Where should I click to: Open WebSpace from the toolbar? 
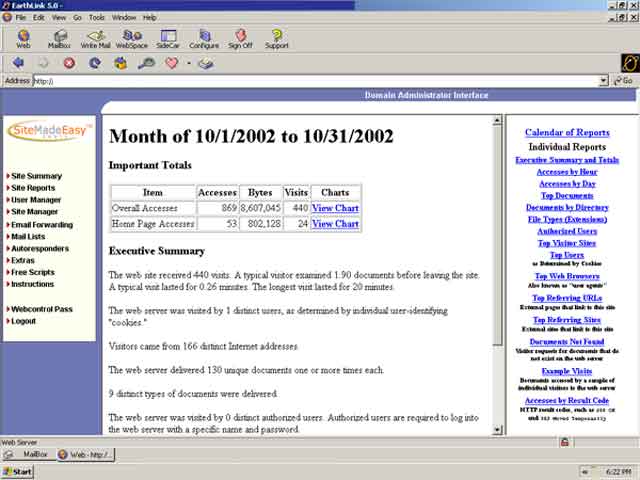pyautogui.click(x=131, y=38)
